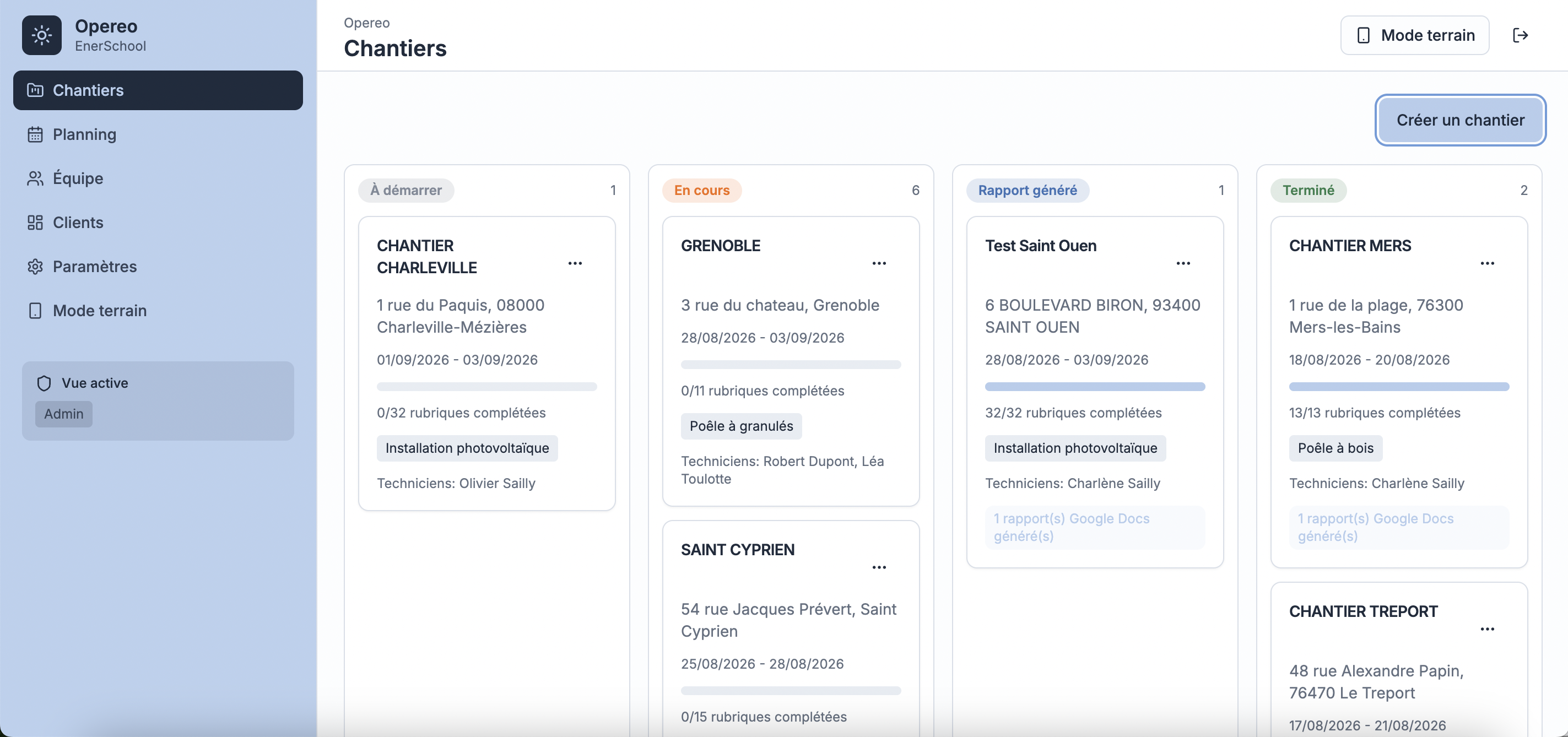Screen dimensions: 1568x737
Task: Click progress bar on CHANTIER CHARLEVILLE card
Action: click(486, 387)
